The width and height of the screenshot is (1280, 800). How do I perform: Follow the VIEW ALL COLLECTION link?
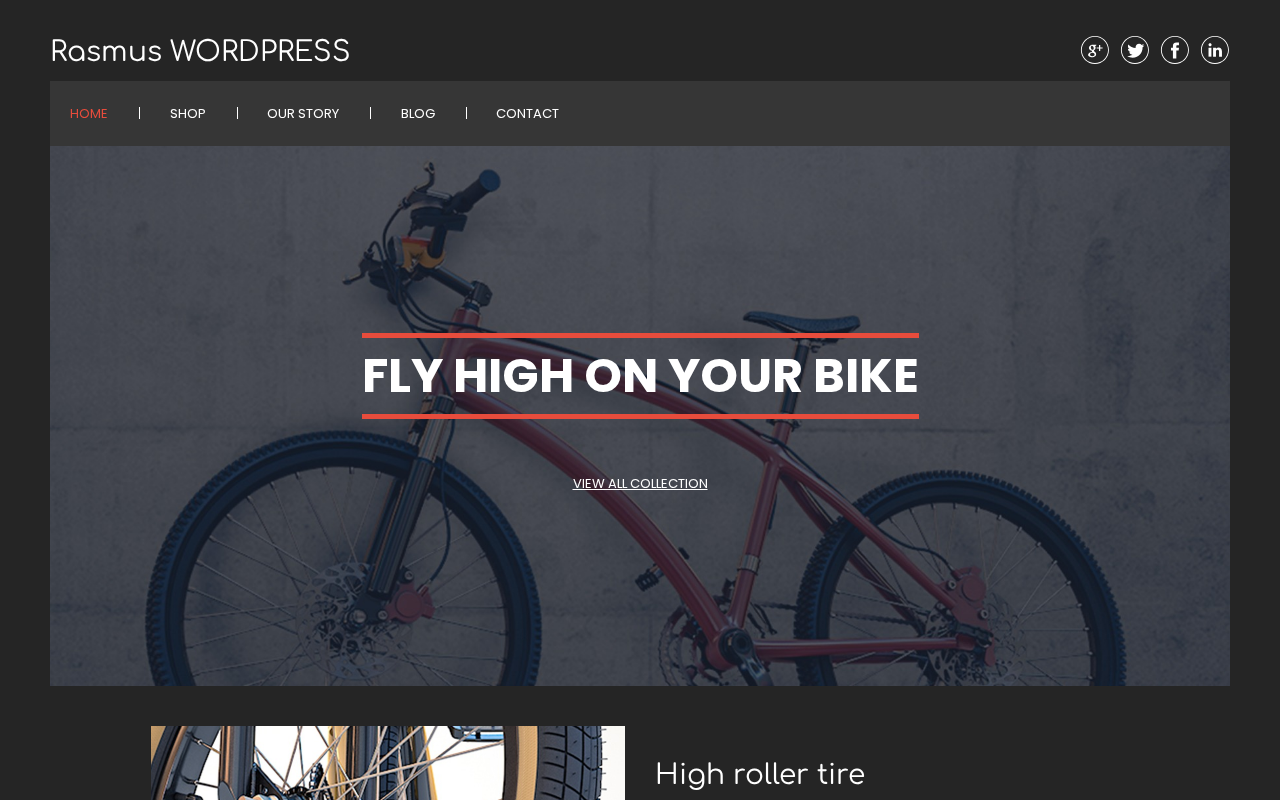click(640, 484)
